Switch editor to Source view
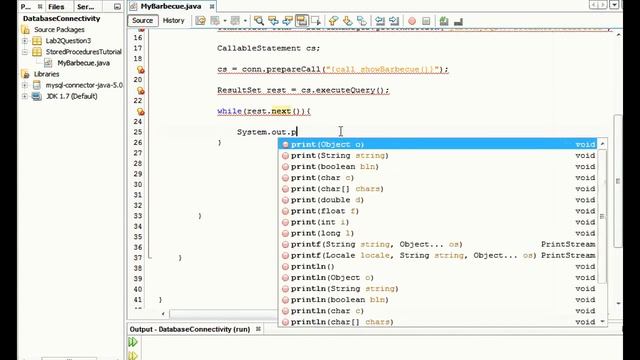Image resolution: width=640 pixels, height=360 pixels. coord(142,20)
